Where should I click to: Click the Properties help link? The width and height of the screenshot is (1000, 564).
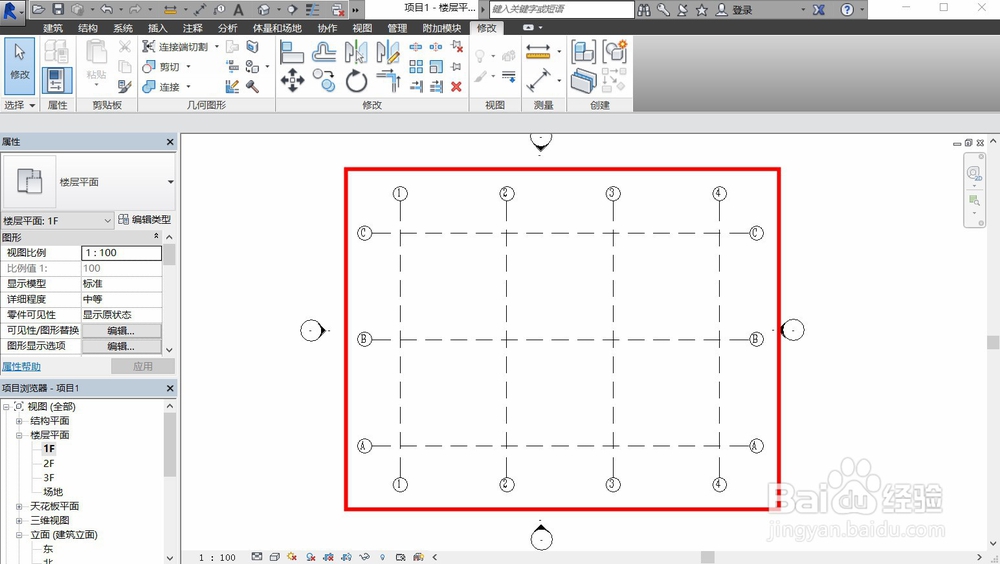(x=21, y=367)
